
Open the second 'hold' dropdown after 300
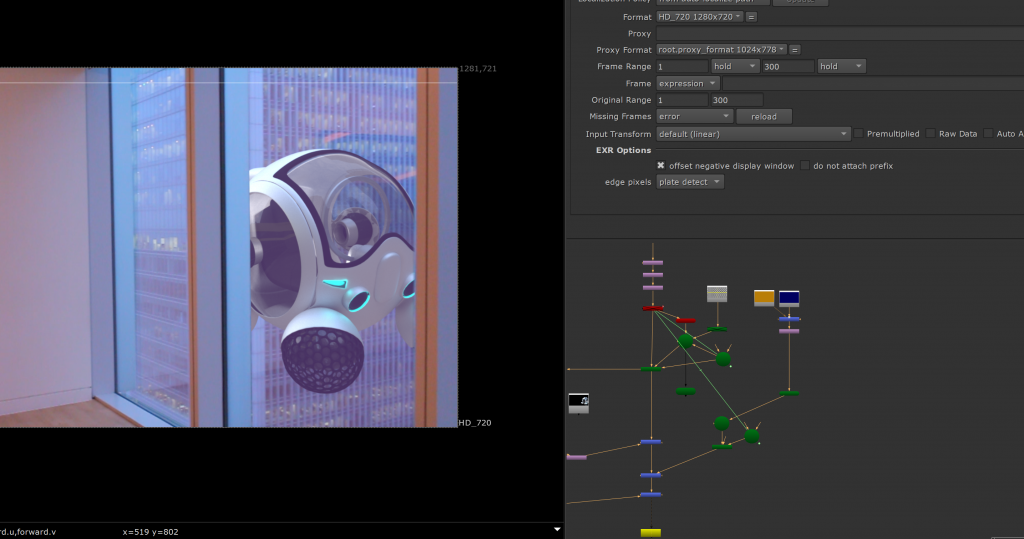point(841,66)
